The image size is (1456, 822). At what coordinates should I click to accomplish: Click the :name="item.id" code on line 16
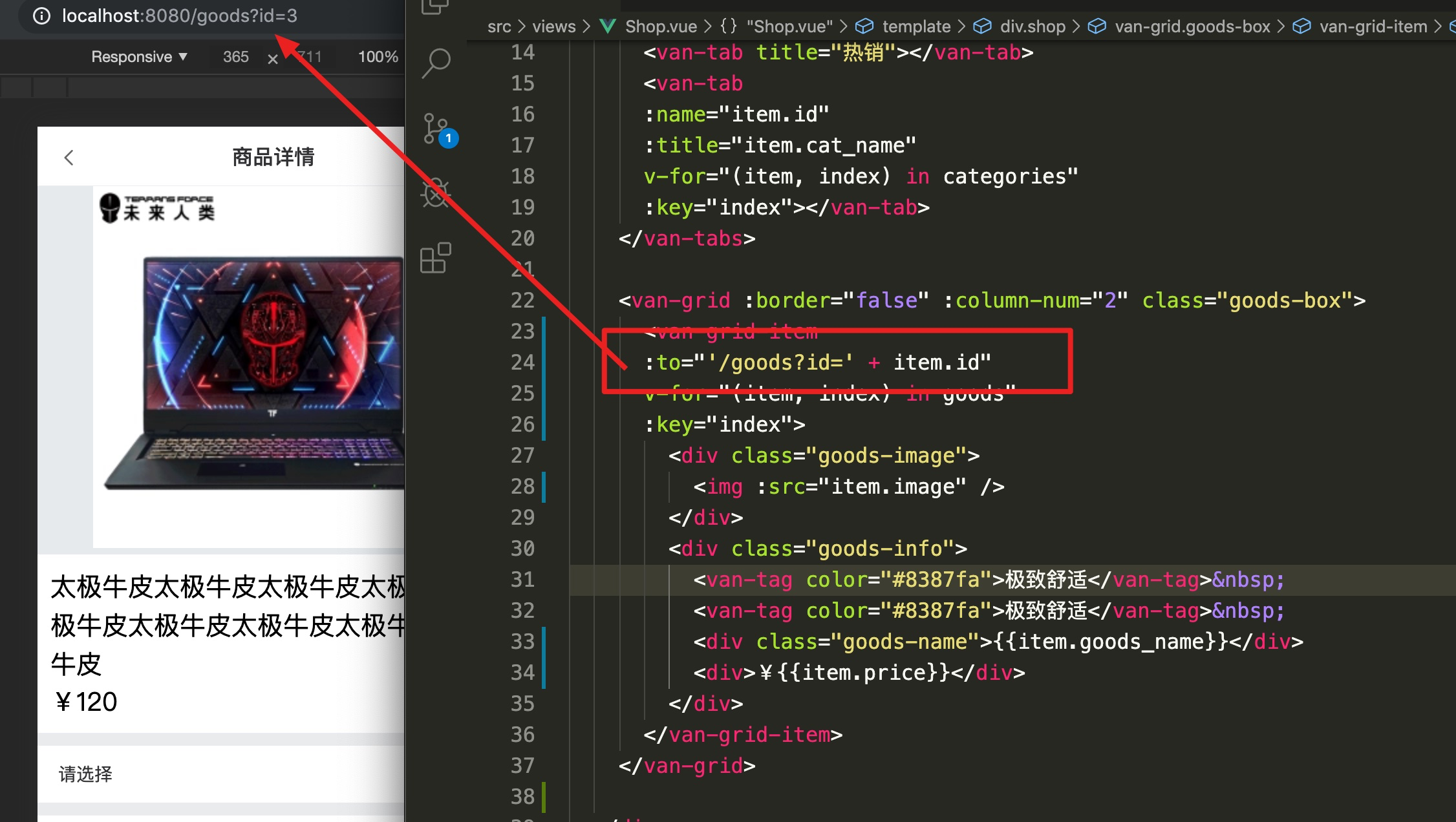[x=736, y=114]
